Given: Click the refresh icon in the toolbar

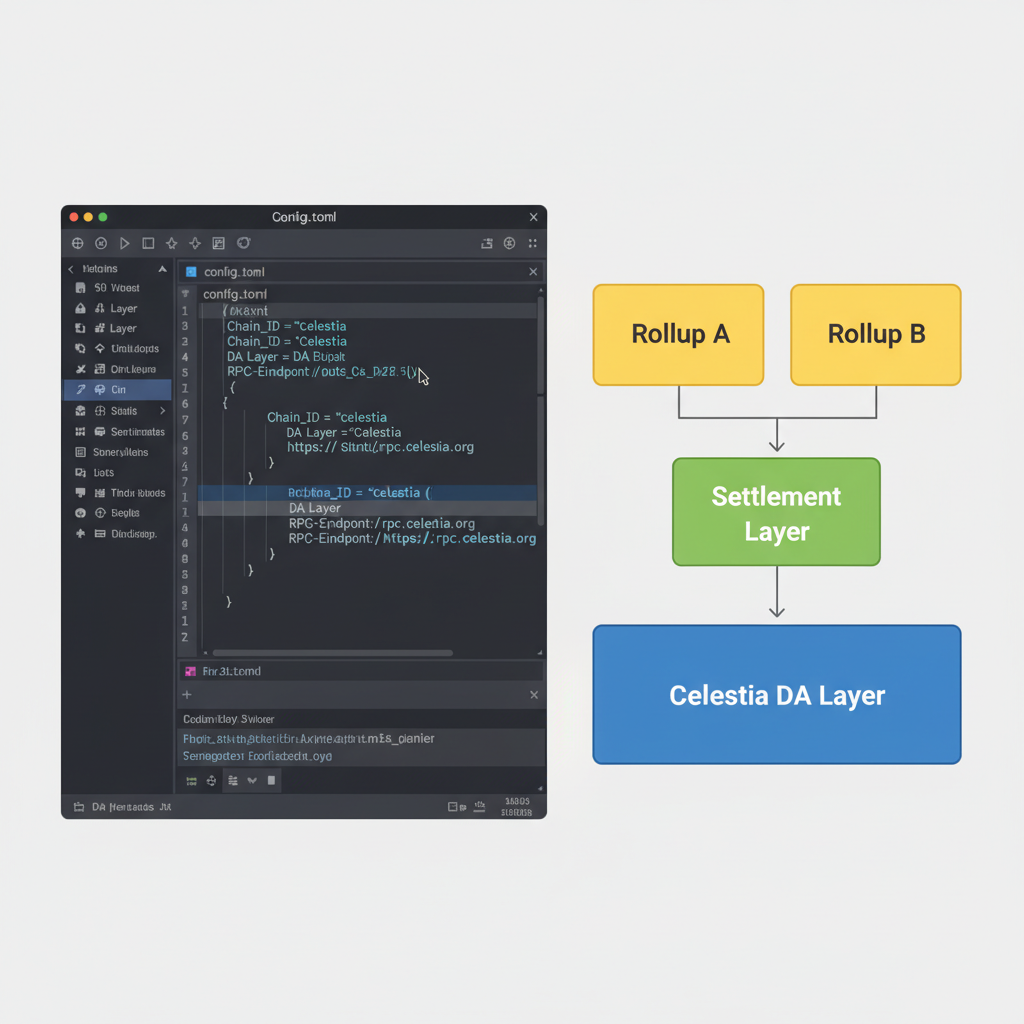Looking at the screenshot, I should point(243,244).
